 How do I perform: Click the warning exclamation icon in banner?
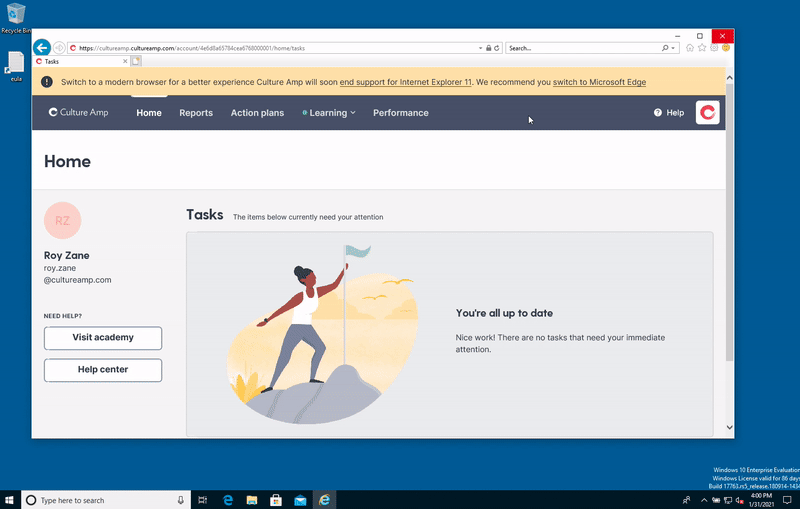pos(46,82)
